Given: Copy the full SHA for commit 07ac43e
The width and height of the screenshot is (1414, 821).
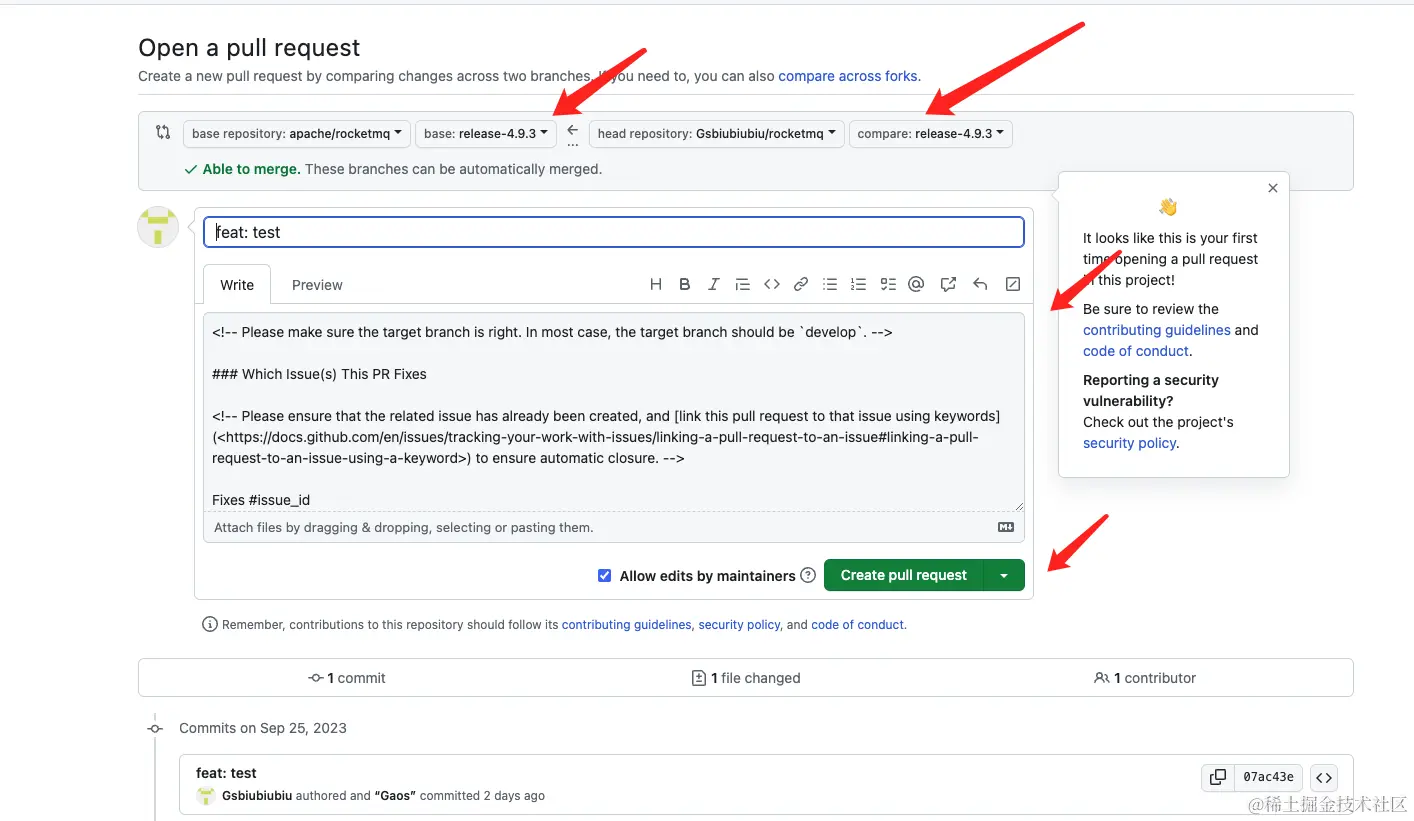Looking at the screenshot, I should (x=1217, y=777).
